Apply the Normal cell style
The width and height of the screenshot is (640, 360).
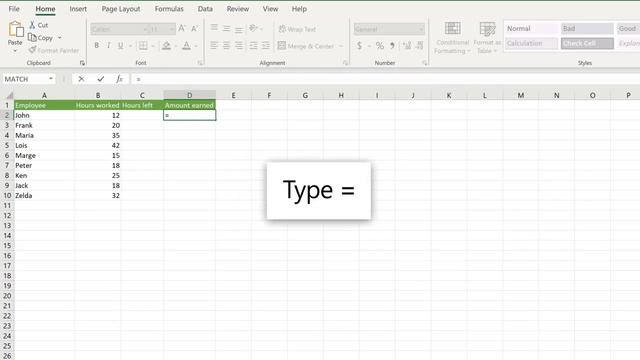click(531, 29)
